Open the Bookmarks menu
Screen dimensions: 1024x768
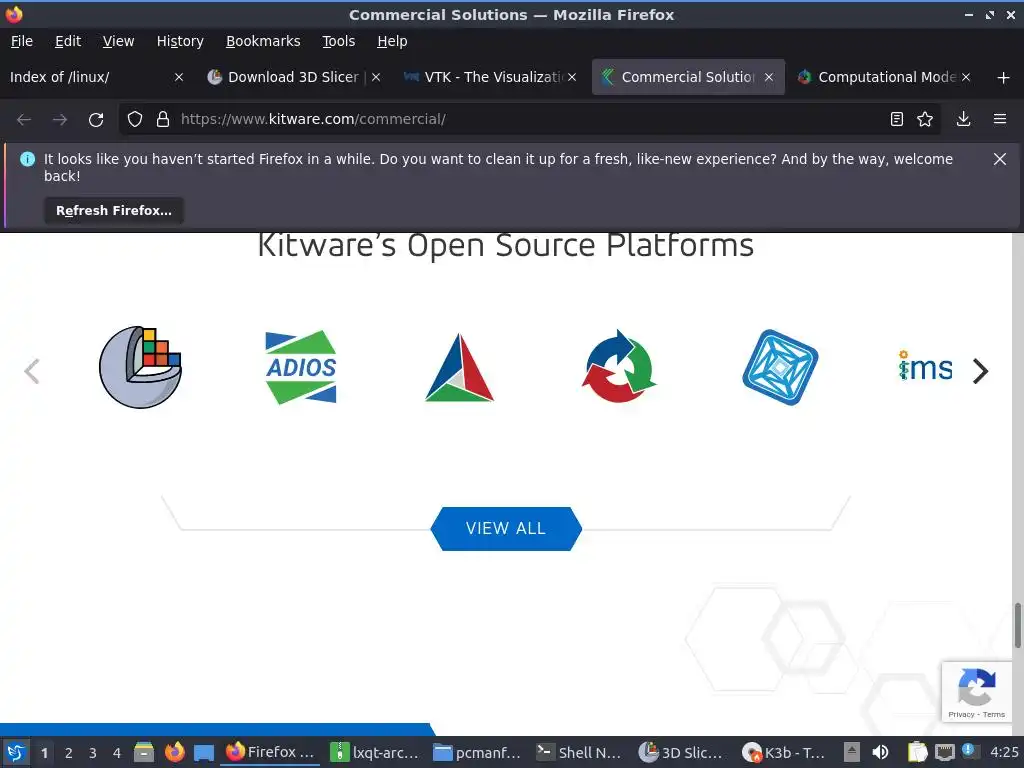pyautogui.click(x=263, y=41)
